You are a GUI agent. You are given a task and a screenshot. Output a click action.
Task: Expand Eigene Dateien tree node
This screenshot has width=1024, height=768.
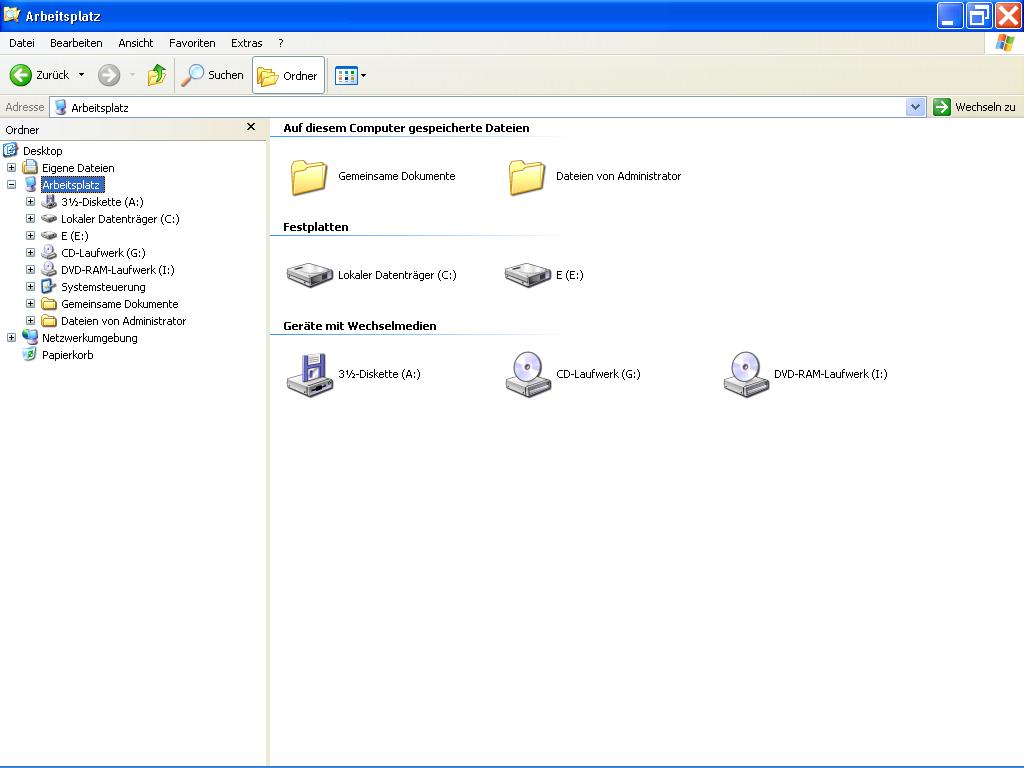11,168
